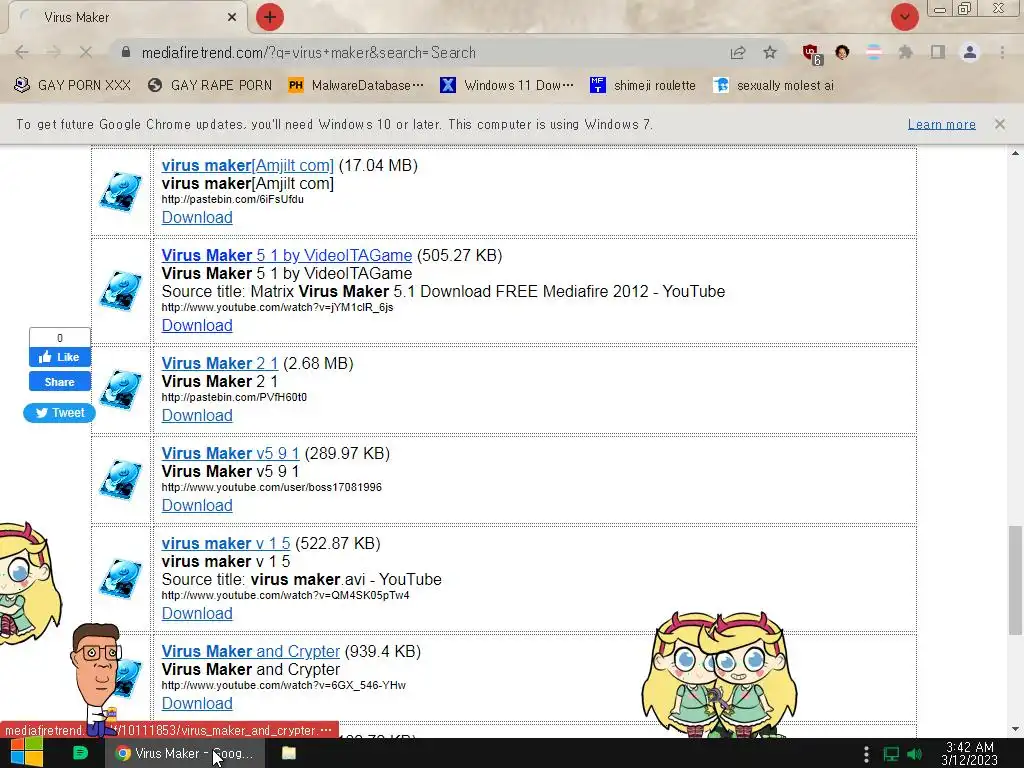Open the green app icon on taskbar

coord(80,753)
